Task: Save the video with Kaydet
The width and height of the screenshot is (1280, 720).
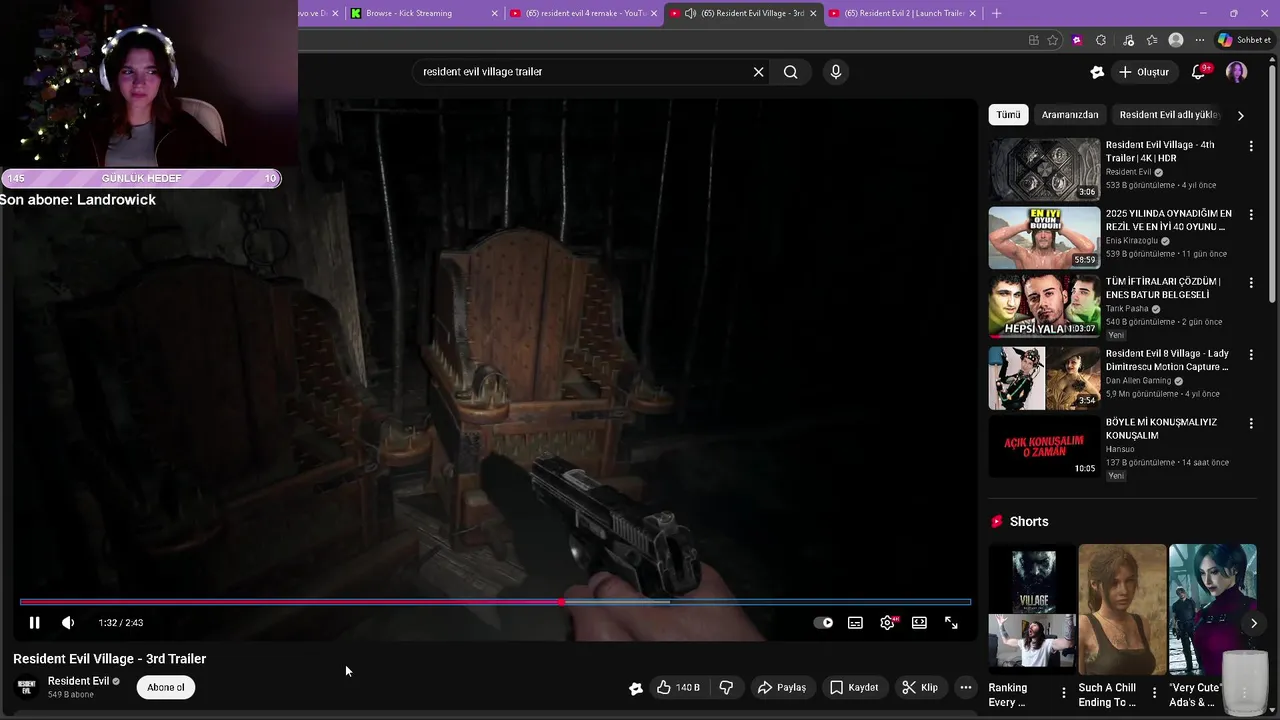Action: point(853,687)
